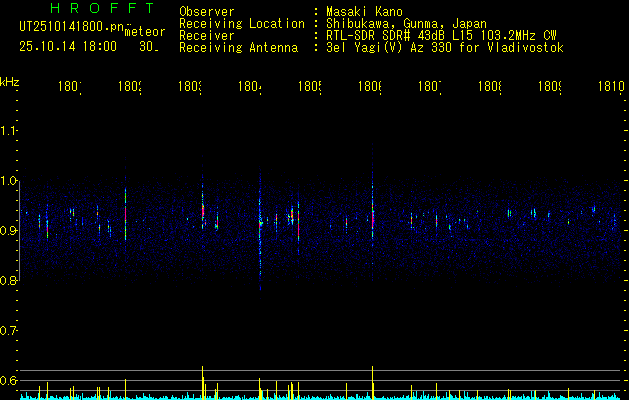Click the 1.0 frequency axis label
This screenshot has height=400, width=629.
(8, 181)
